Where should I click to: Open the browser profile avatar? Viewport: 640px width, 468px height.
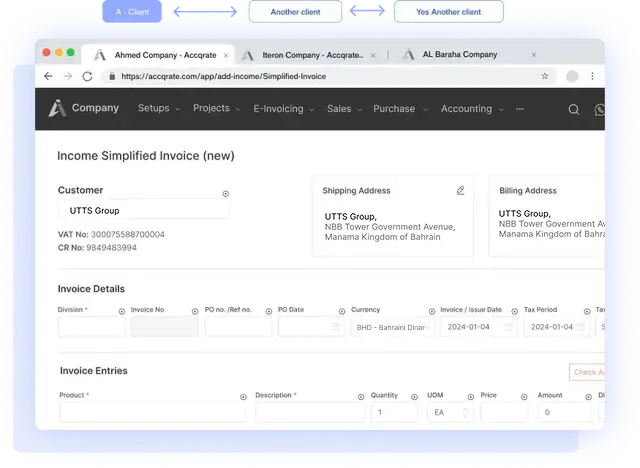pos(572,76)
